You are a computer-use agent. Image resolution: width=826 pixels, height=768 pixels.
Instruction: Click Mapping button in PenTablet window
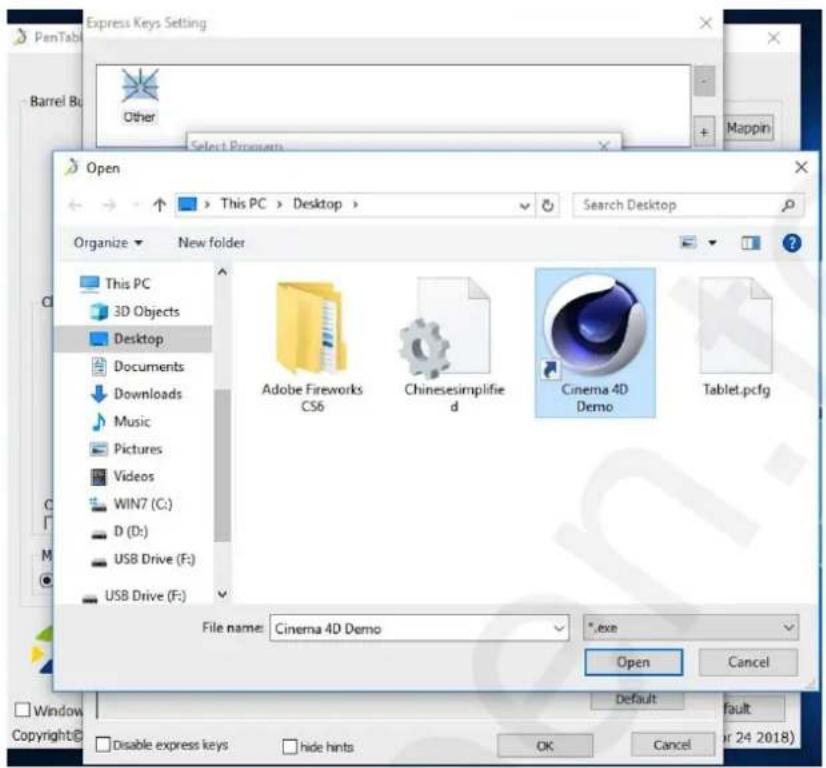[x=749, y=128]
